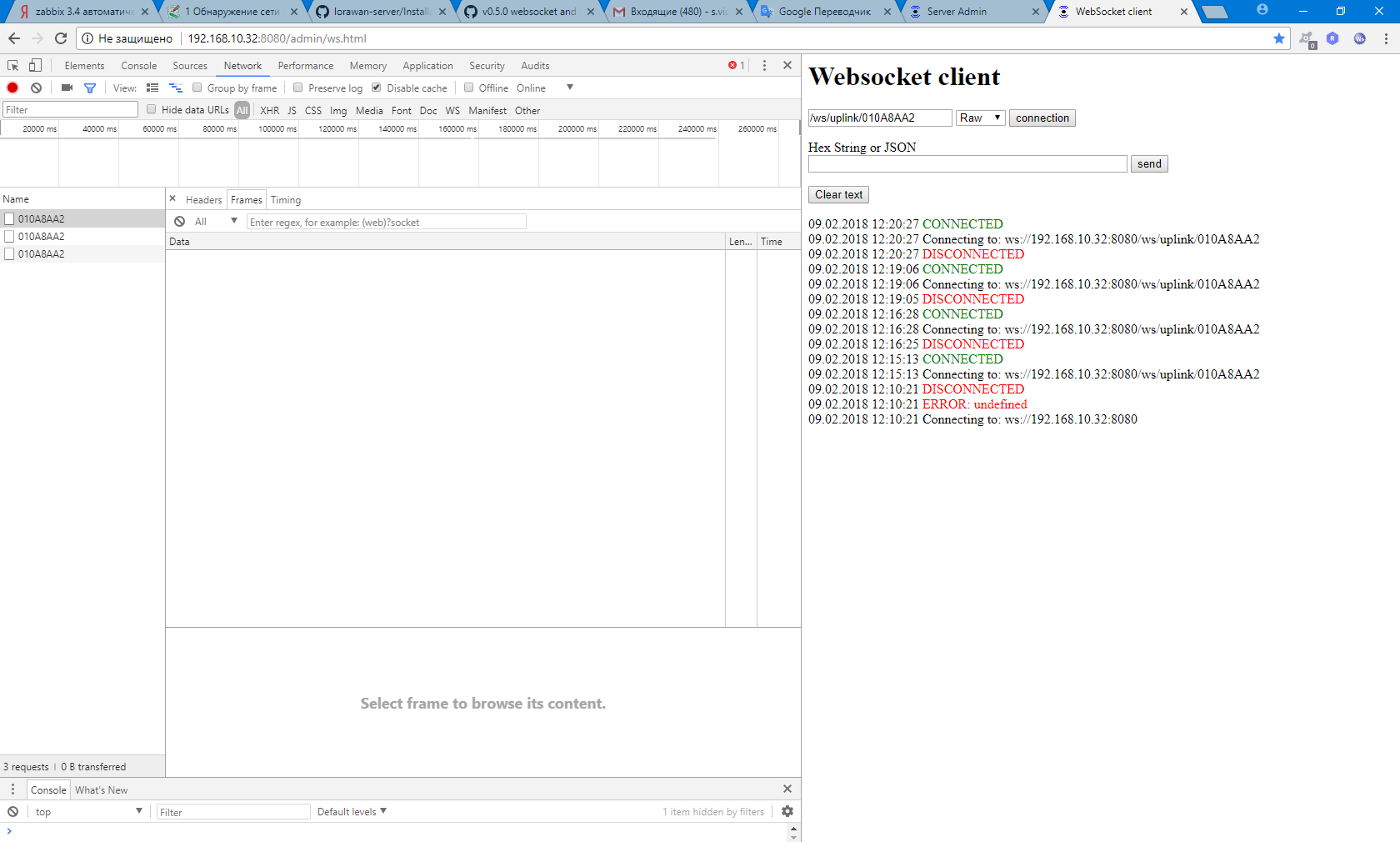
Task: Show overview with the waterfall view icon
Action: (x=175, y=87)
